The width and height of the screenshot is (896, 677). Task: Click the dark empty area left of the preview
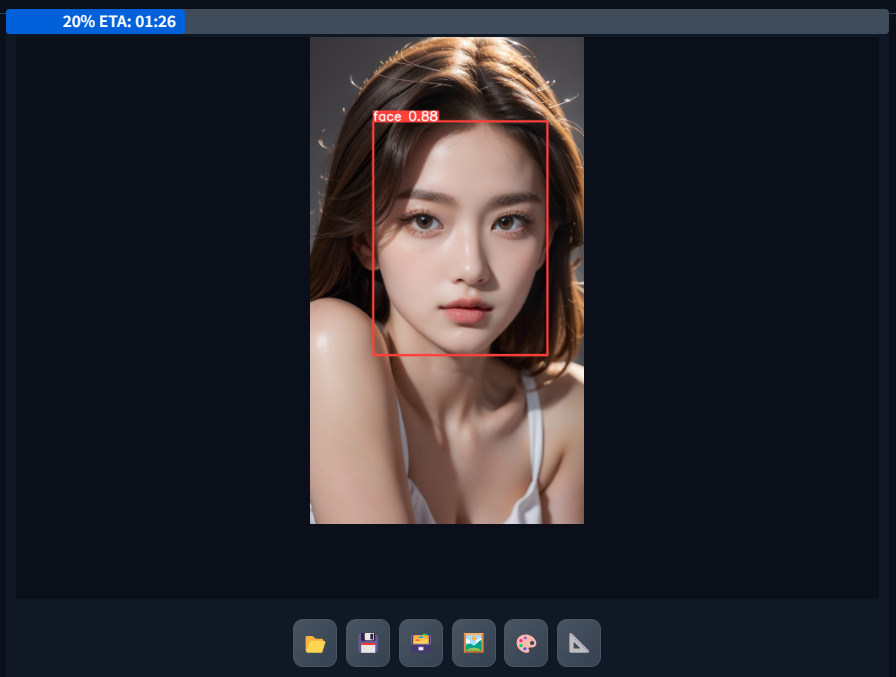coord(160,300)
